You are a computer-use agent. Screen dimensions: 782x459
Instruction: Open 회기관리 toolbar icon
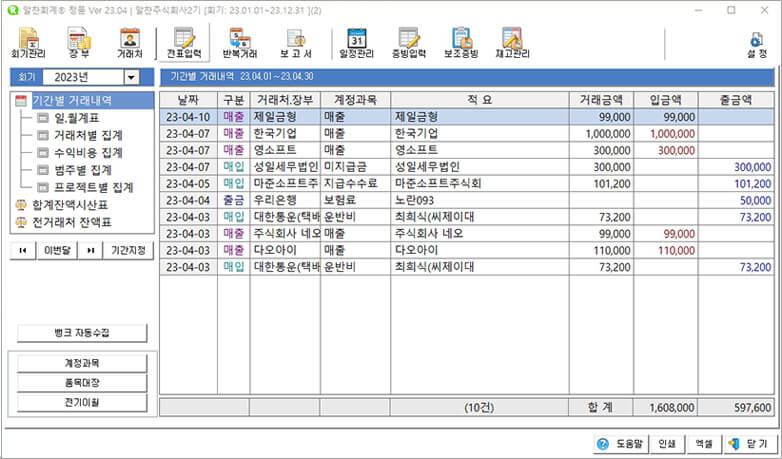click(x=28, y=43)
